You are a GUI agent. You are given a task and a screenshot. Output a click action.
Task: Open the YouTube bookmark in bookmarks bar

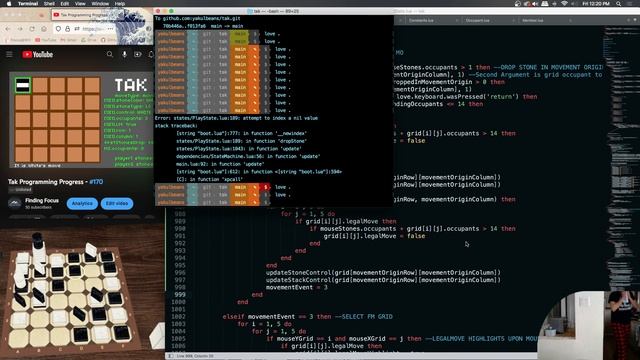[45, 40]
